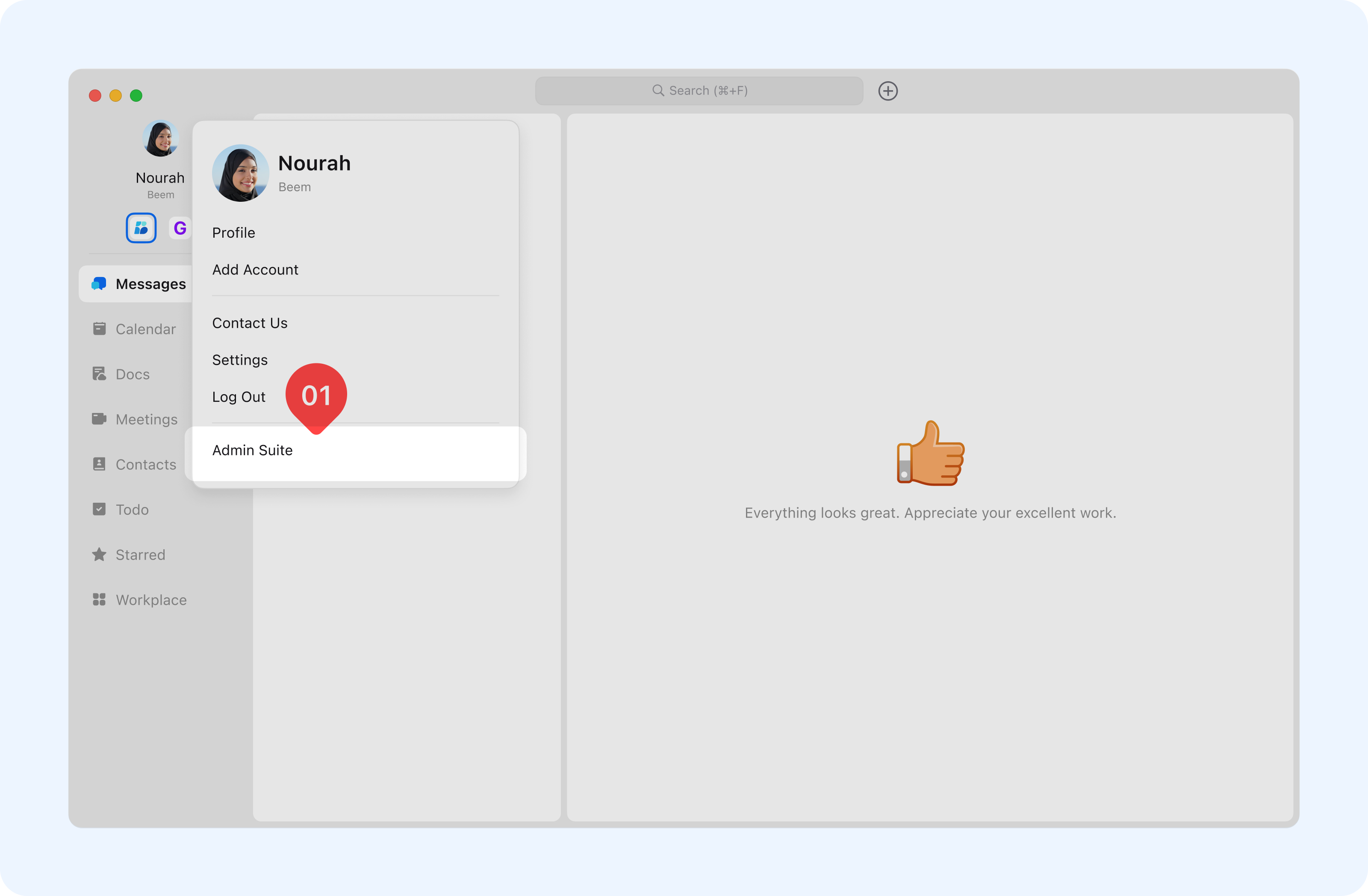
Task: Open Admin Suite menu item
Action: click(252, 450)
